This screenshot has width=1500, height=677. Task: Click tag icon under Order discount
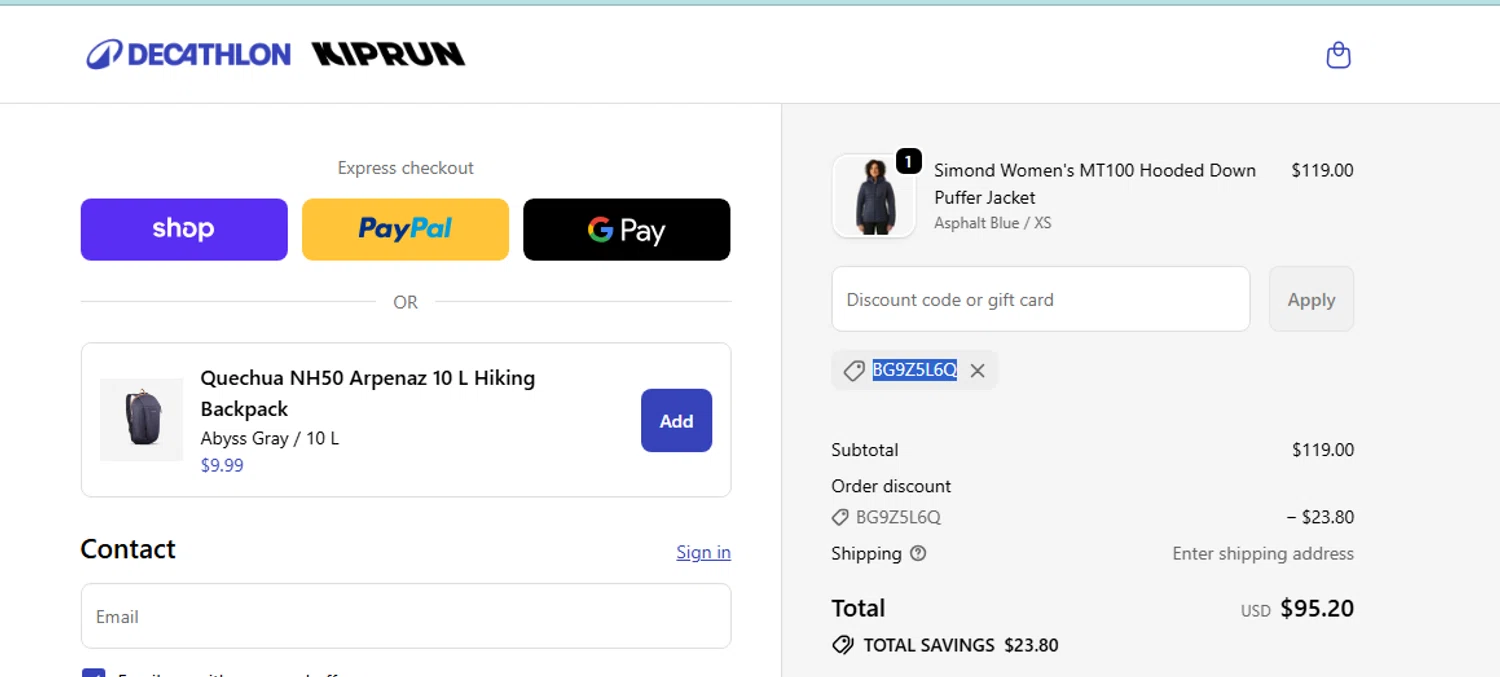point(840,518)
